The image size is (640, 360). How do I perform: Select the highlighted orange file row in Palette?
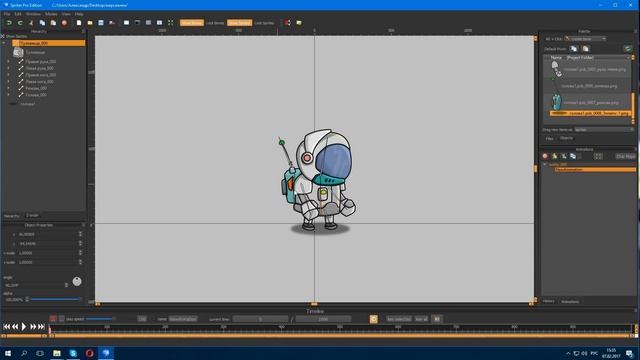(x=590, y=113)
